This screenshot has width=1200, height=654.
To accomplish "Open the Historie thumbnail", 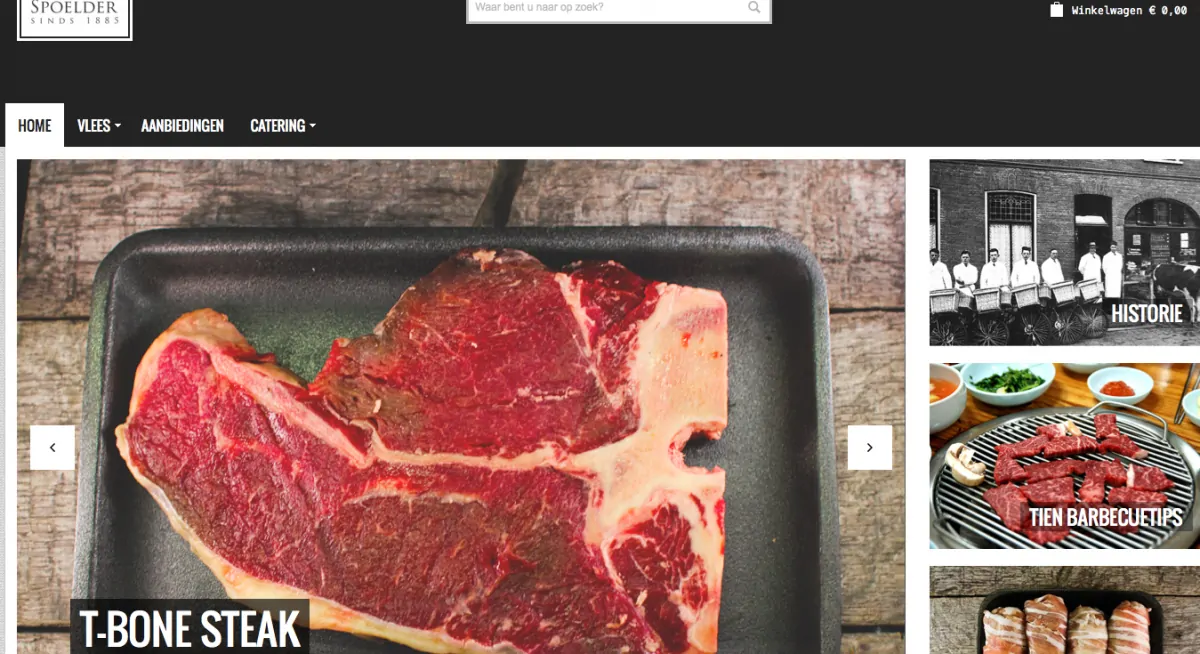I will click(1065, 253).
